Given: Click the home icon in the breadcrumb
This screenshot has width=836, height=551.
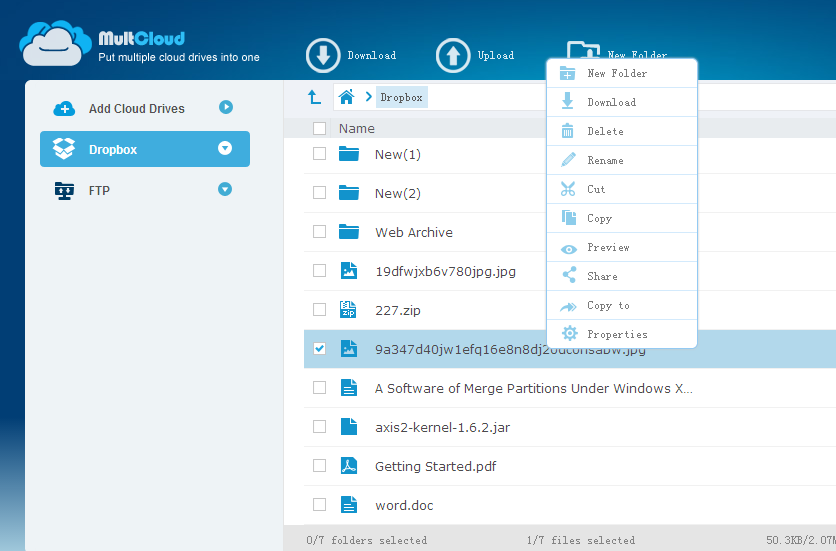Looking at the screenshot, I should [x=346, y=97].
